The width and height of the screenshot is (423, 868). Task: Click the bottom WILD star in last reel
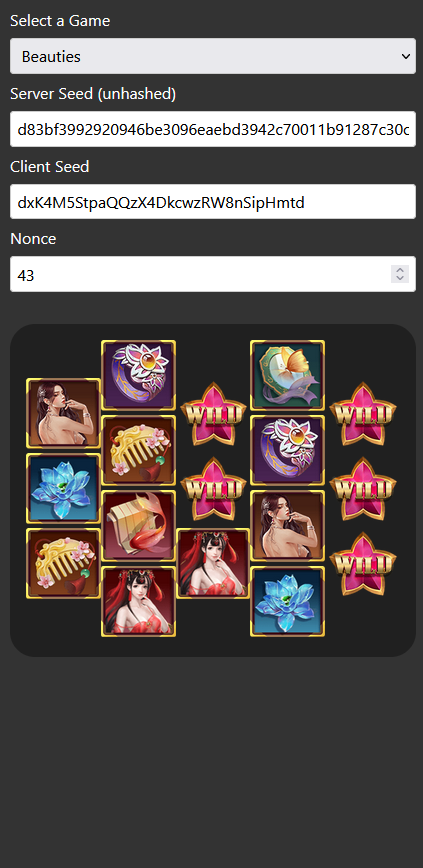pyautogui.click(x=363, y=564)
